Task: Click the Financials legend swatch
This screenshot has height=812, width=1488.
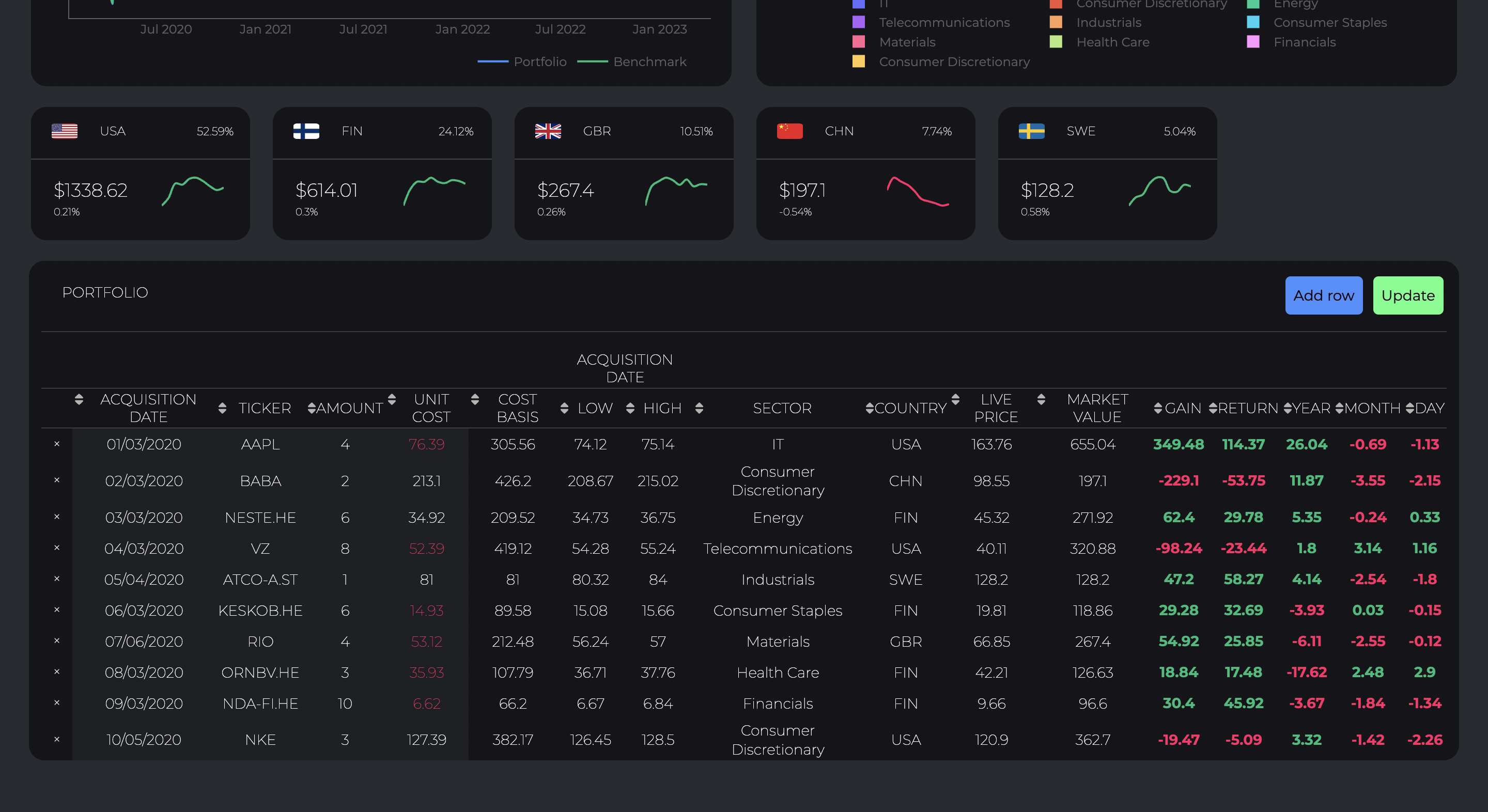Action: click(1253, 42)
